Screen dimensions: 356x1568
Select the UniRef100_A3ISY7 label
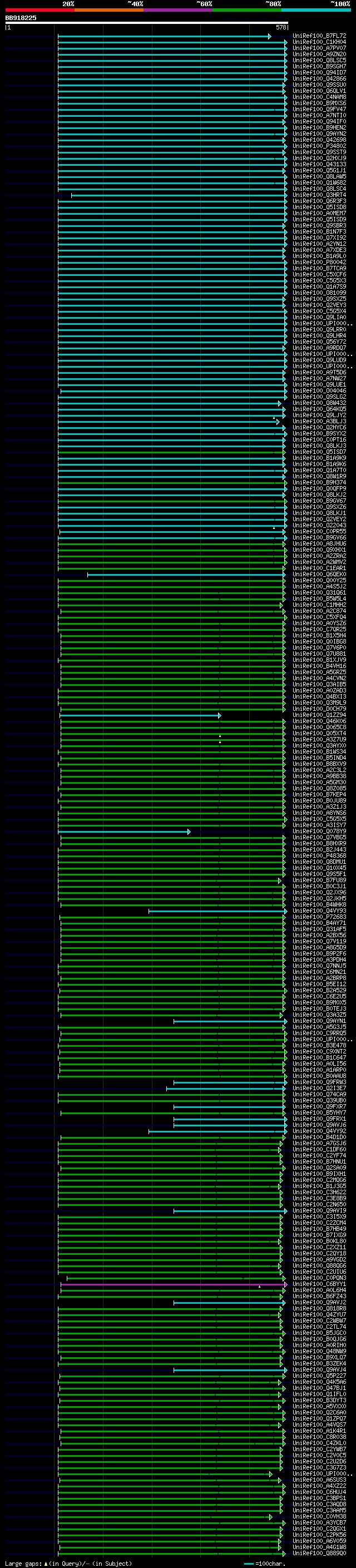click(x=319, y=825)
